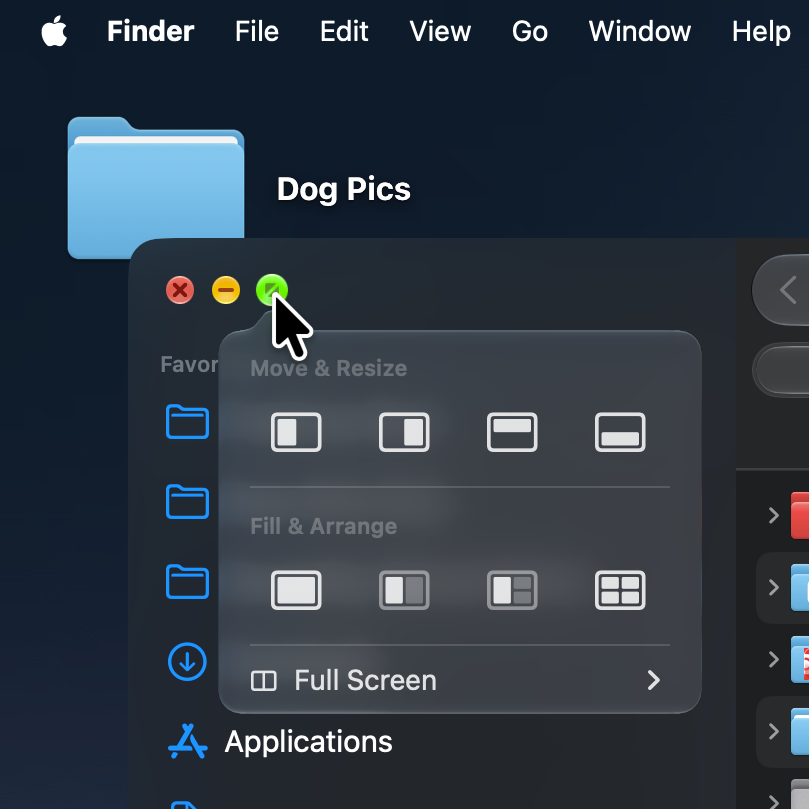Go back with Finder toolbar arrow

coord(787,289)
